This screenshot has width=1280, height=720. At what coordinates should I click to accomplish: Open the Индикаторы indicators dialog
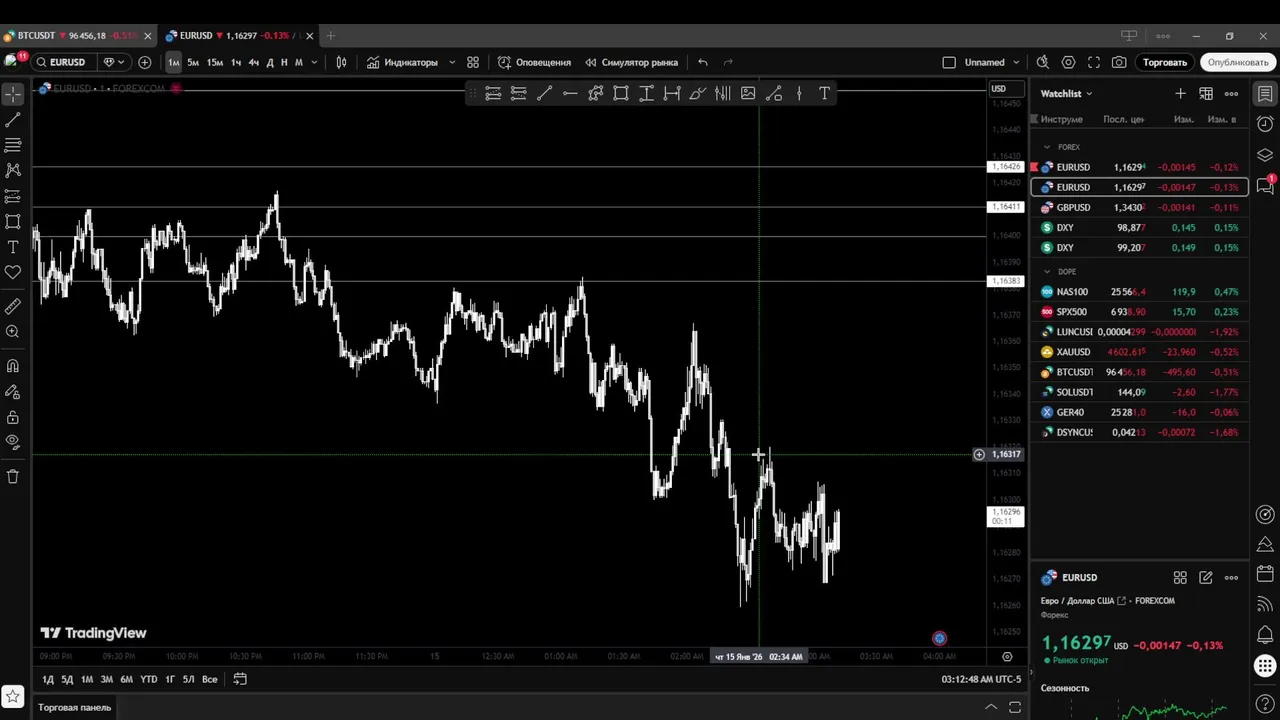click(x=402, y=62)
